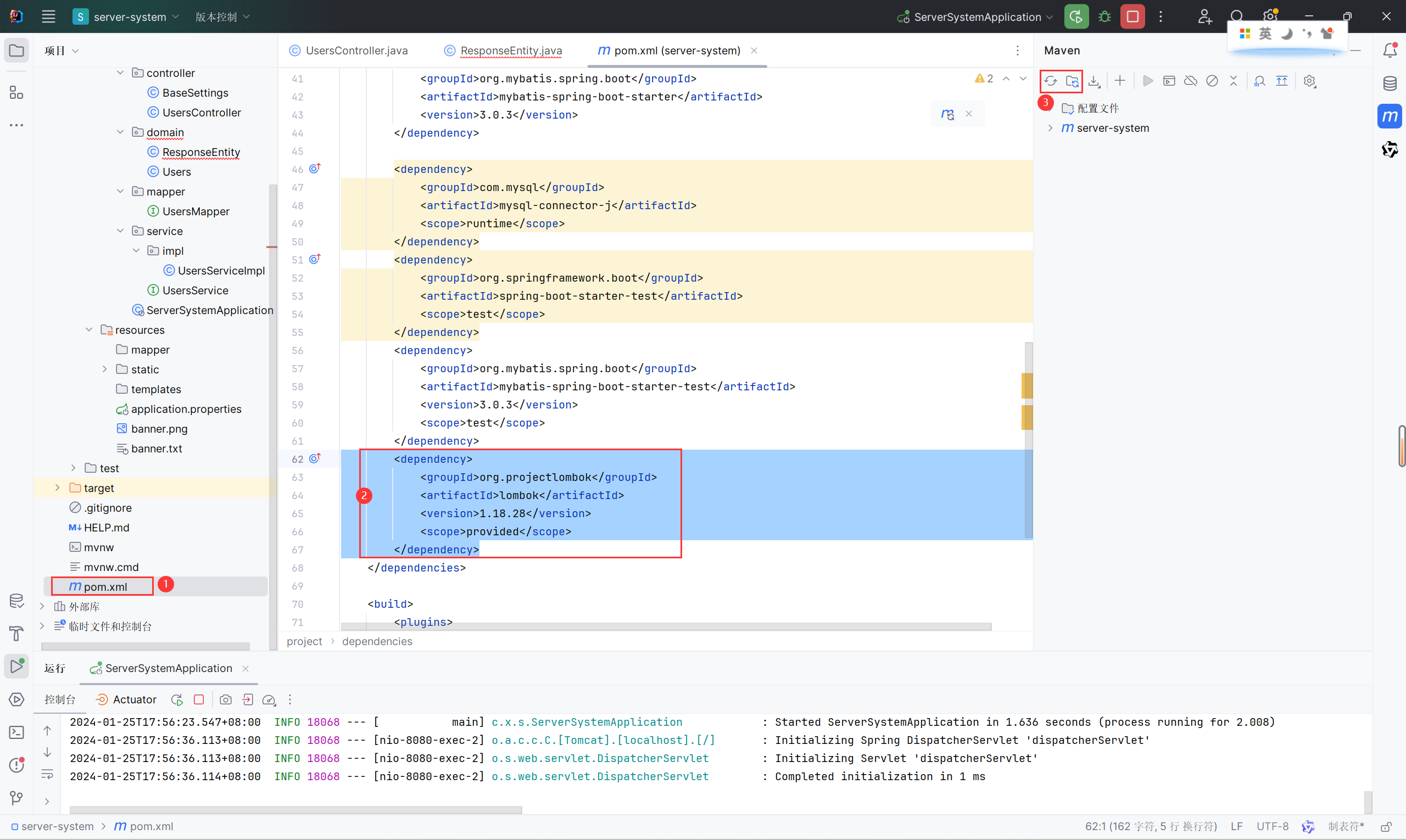Expand server-system node in Maven panel

(1051, 128)
